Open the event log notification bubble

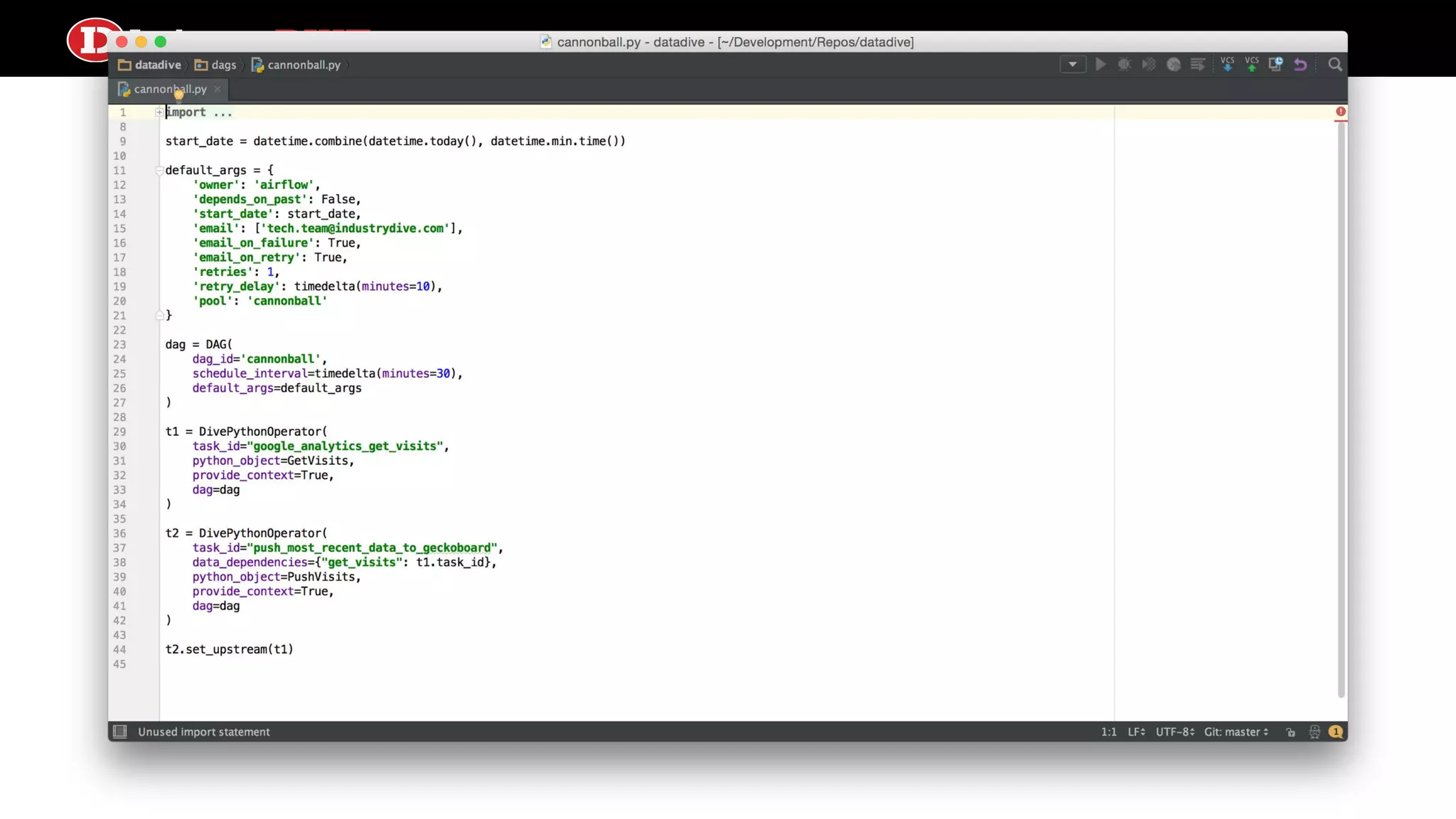coord(1336,732)
